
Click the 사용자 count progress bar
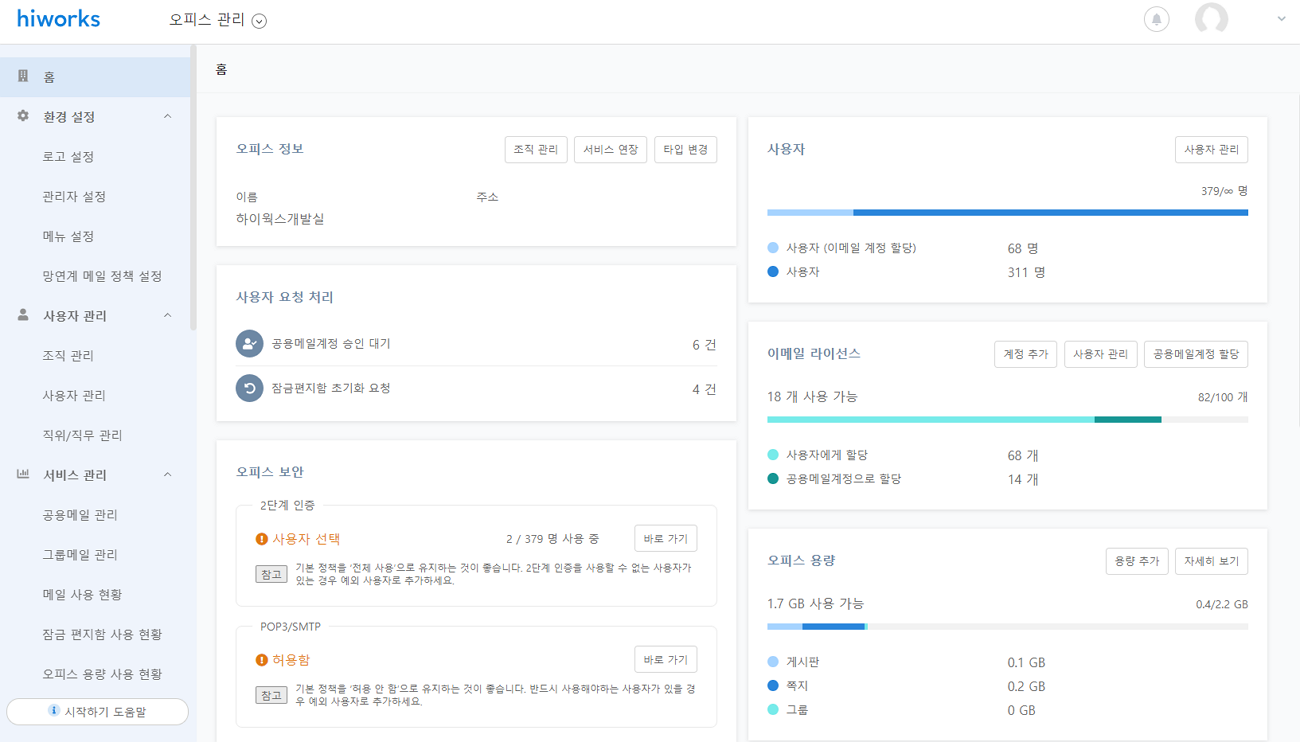pos(1007,212)
